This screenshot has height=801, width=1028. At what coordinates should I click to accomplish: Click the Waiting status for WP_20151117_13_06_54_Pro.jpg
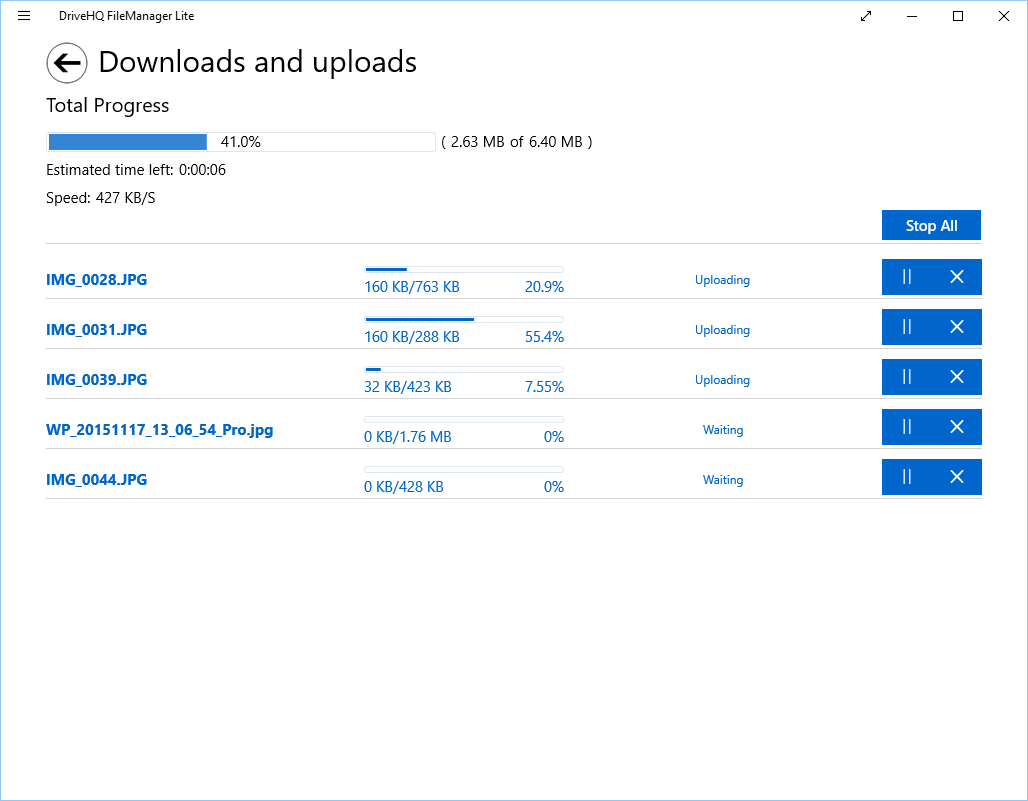tap(723, 430)
